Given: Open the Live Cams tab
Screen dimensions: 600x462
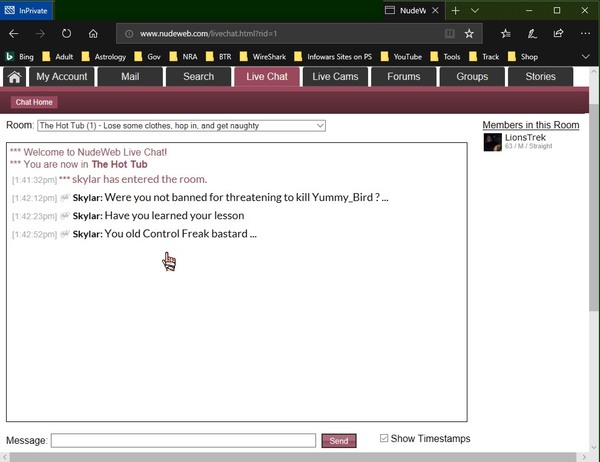Looking at the screenshot, I should pos(334,77).
